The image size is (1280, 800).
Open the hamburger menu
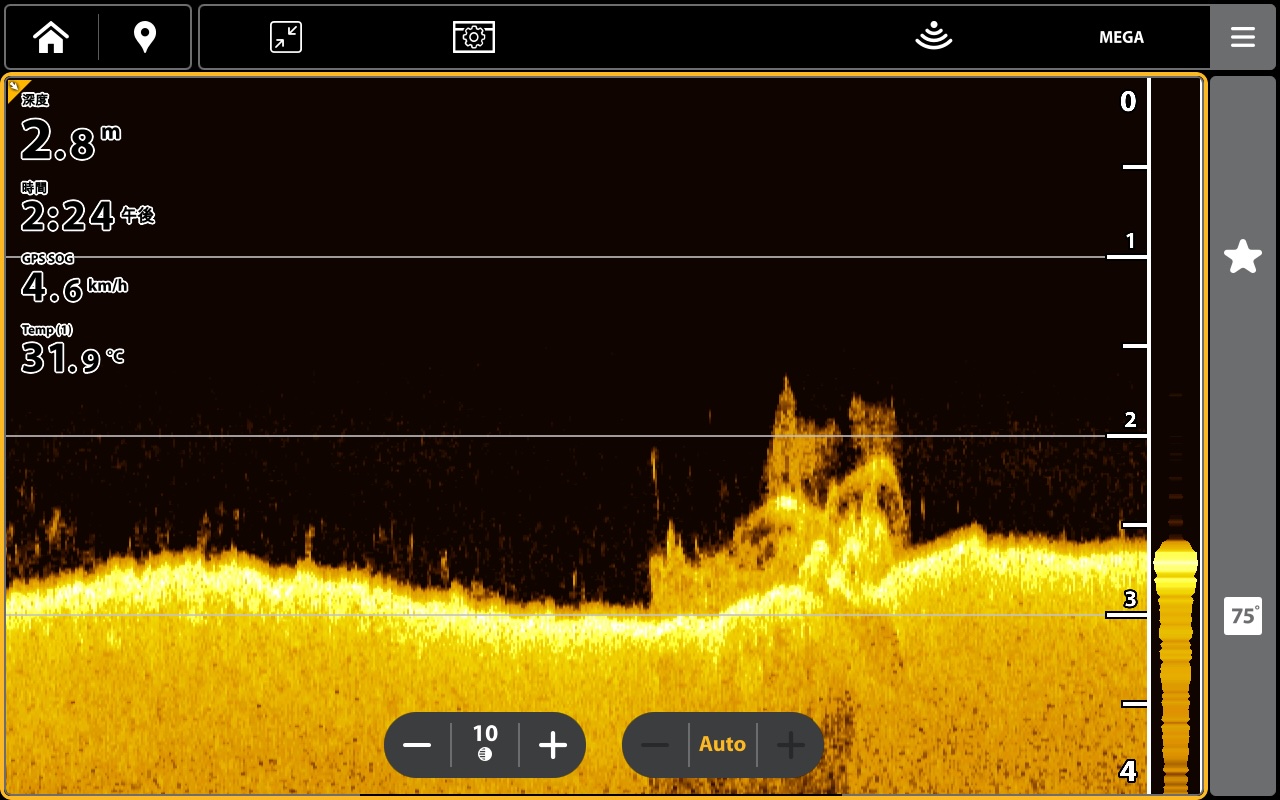[x=1243, y=37]
